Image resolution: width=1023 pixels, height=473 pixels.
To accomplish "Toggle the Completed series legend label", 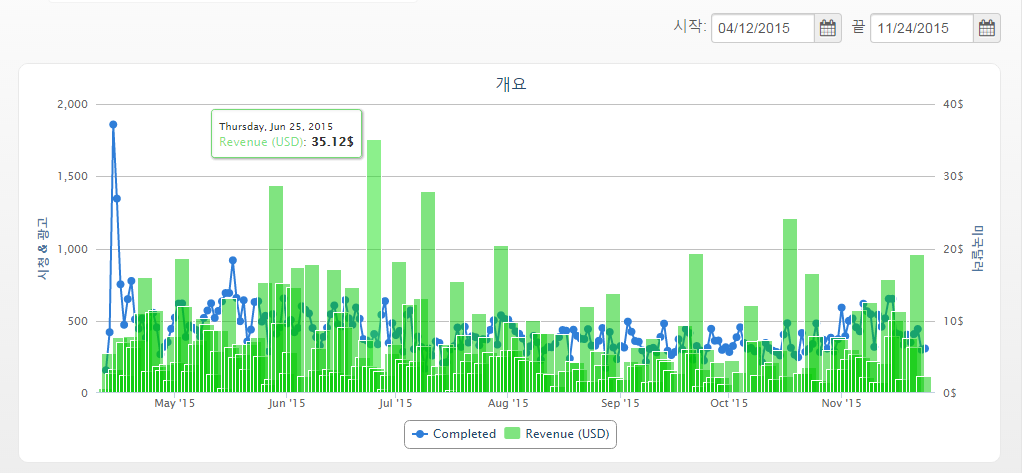I will coord(463,434).
